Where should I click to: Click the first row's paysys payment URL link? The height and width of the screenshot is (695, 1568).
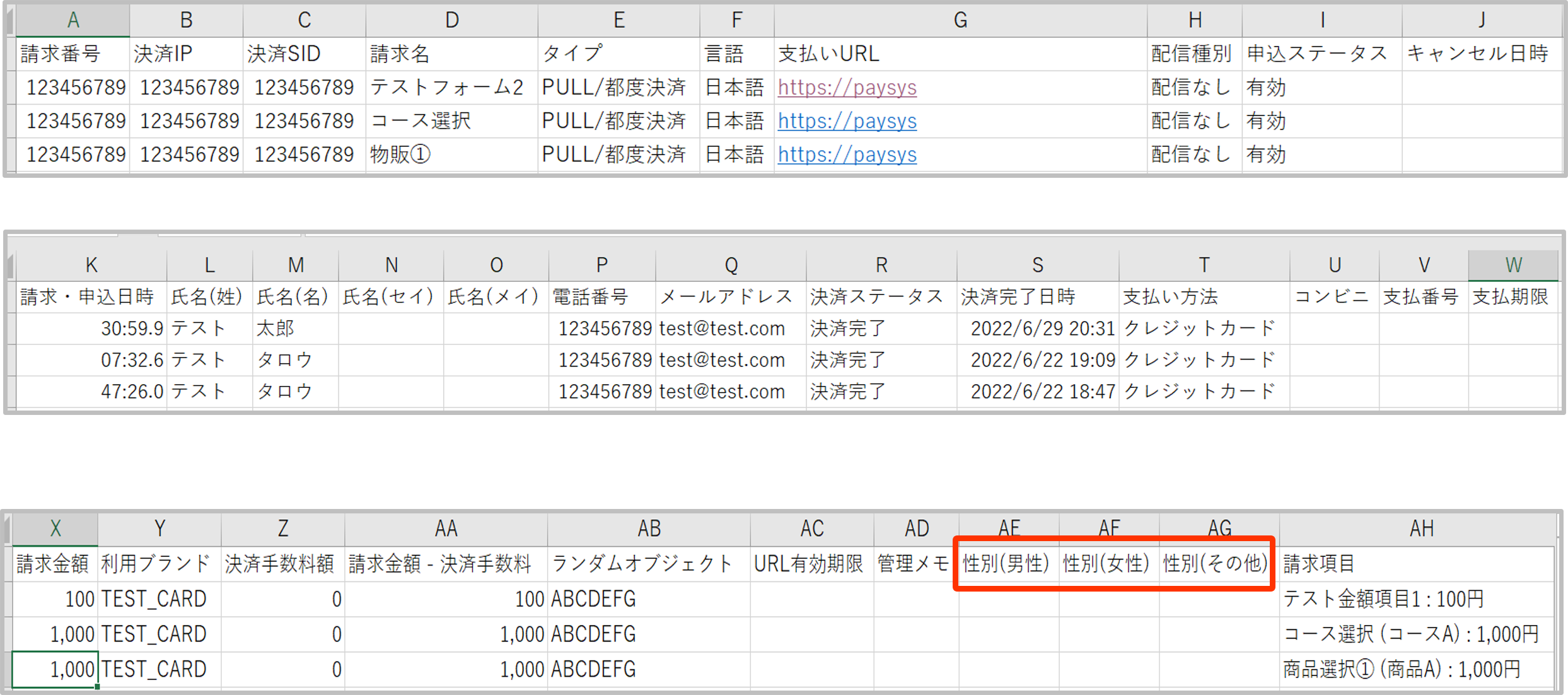click(x=847, y=88)
